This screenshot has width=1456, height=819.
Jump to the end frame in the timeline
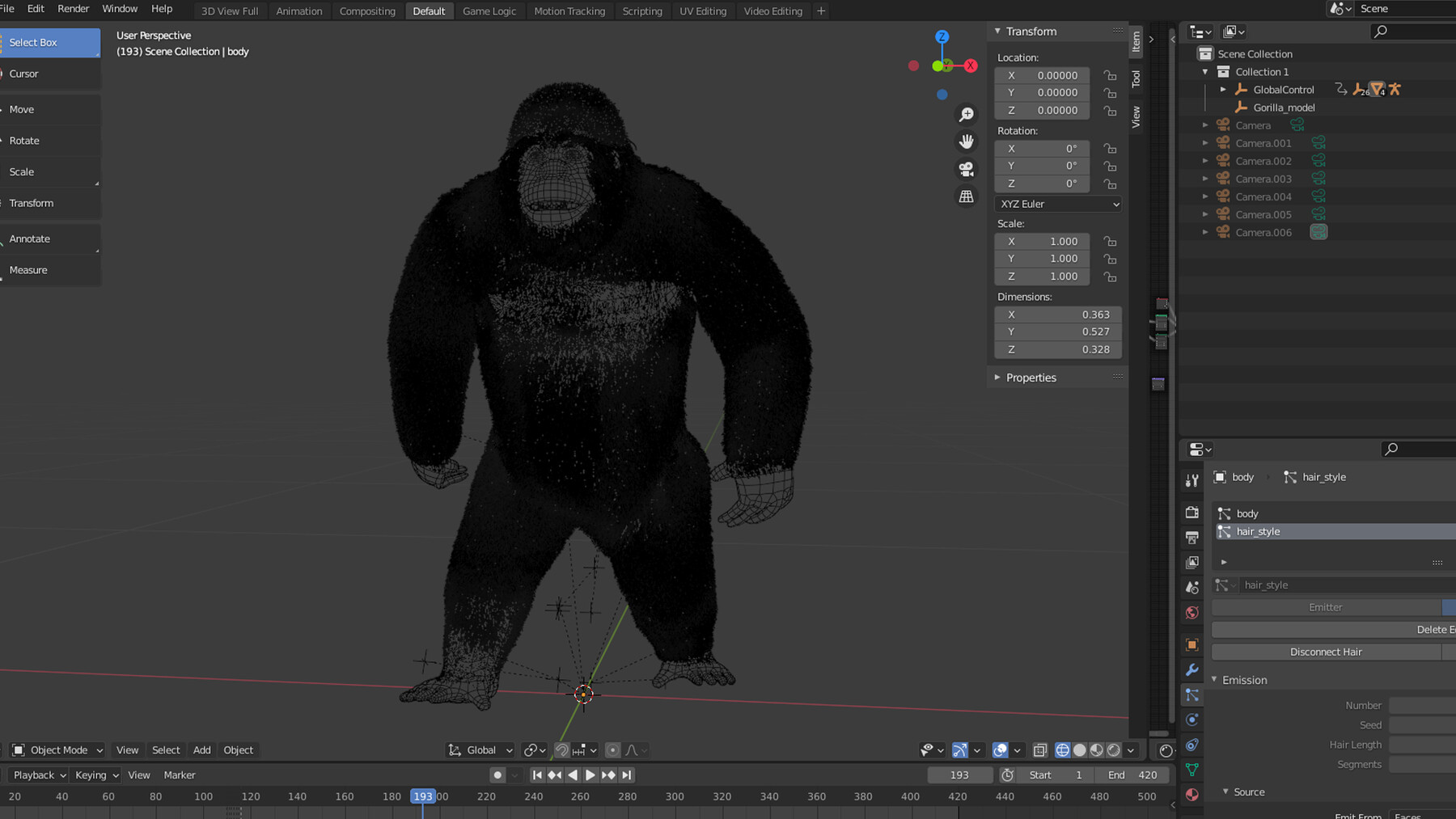coord(627,775)
